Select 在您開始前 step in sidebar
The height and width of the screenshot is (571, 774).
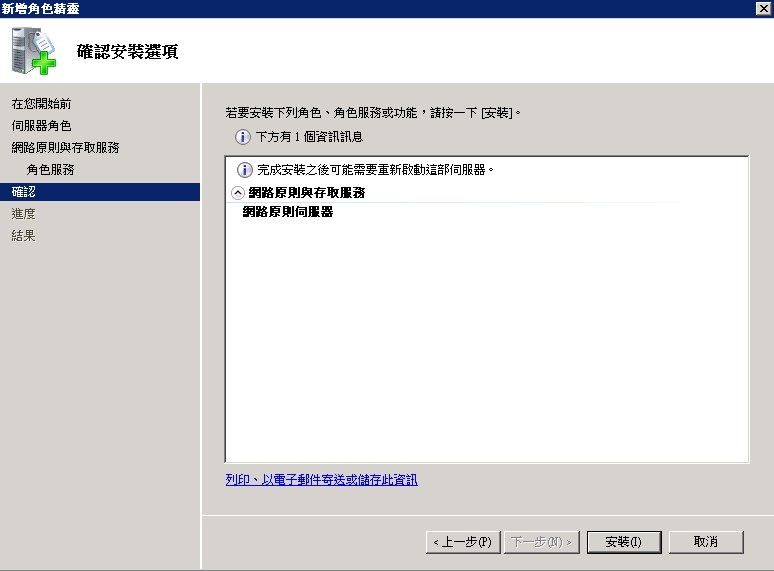click(x=41, y=104)
